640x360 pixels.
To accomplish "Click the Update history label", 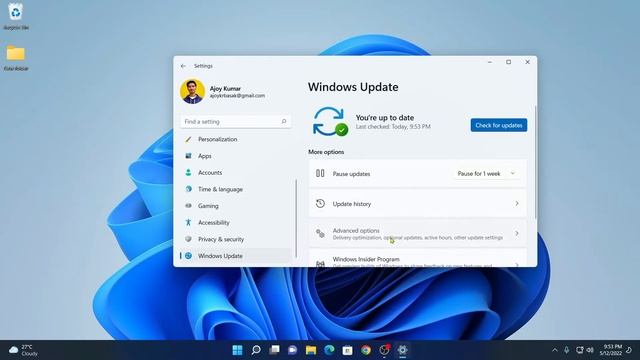I will pos(352,204).
